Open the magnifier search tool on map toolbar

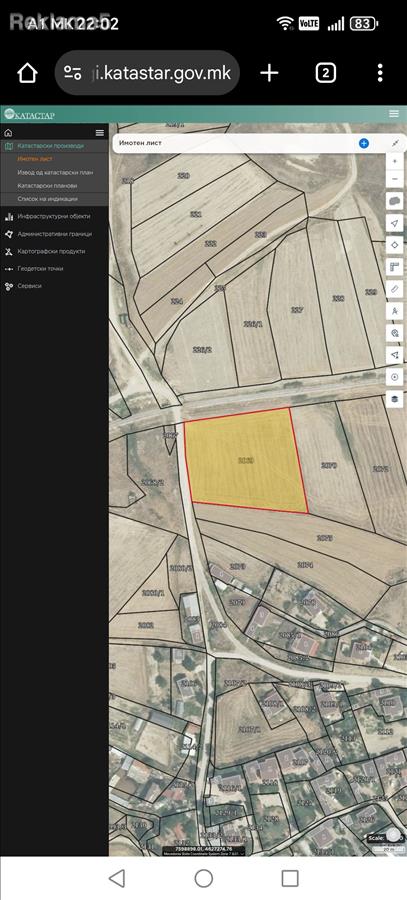pos(394,333)
